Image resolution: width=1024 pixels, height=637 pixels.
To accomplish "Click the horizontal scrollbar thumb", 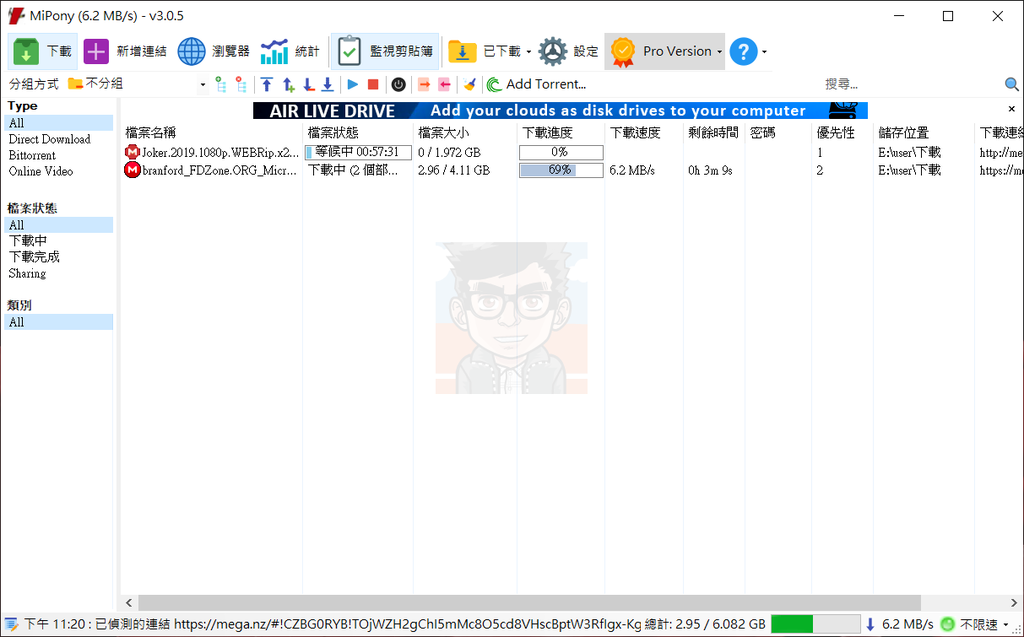I will (529, 602).
